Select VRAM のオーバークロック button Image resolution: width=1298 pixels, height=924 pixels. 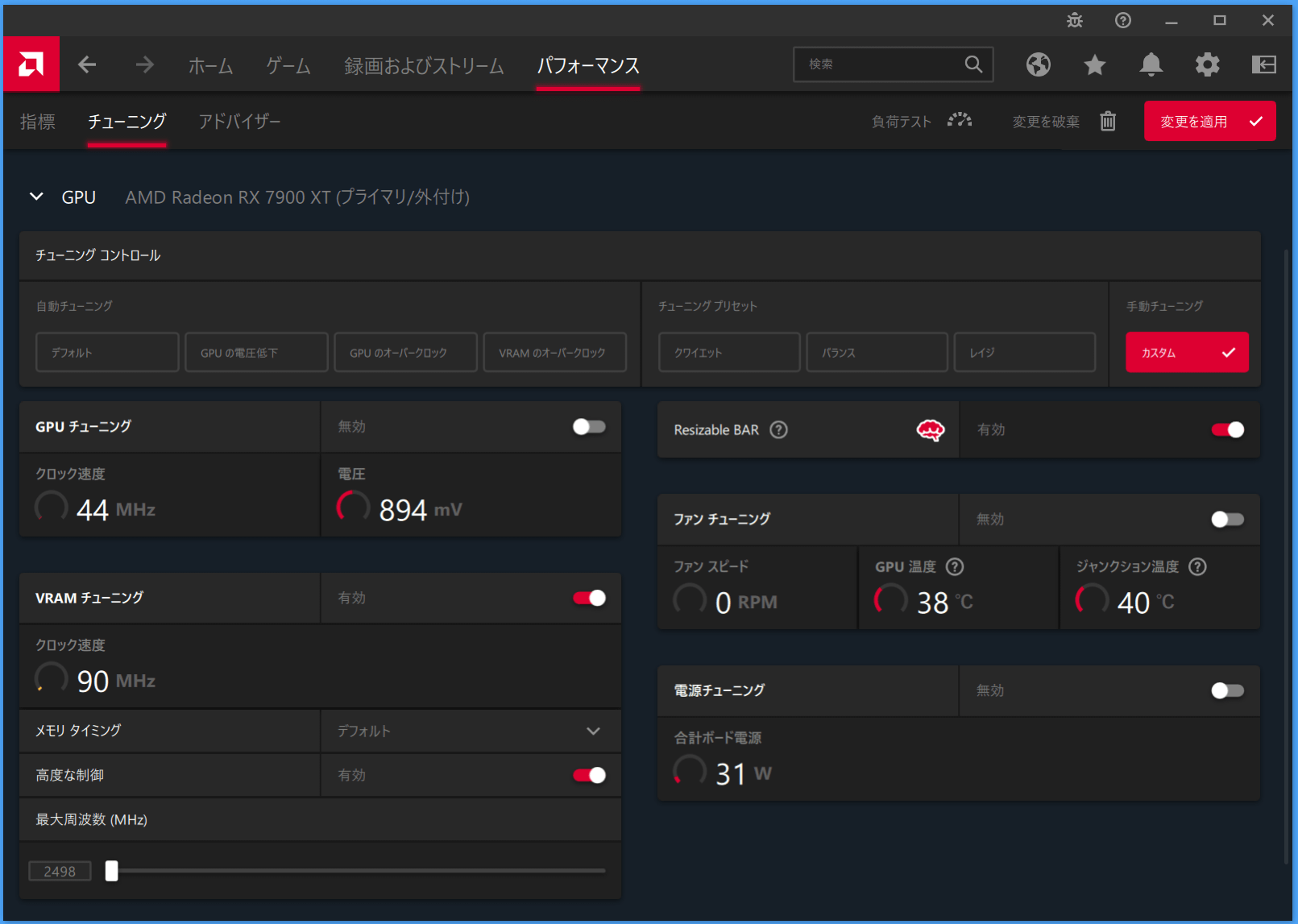pos(554,352)
